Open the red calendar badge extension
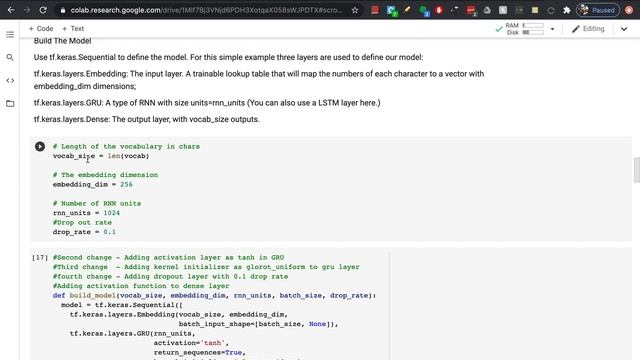 [x=471, y=11]
